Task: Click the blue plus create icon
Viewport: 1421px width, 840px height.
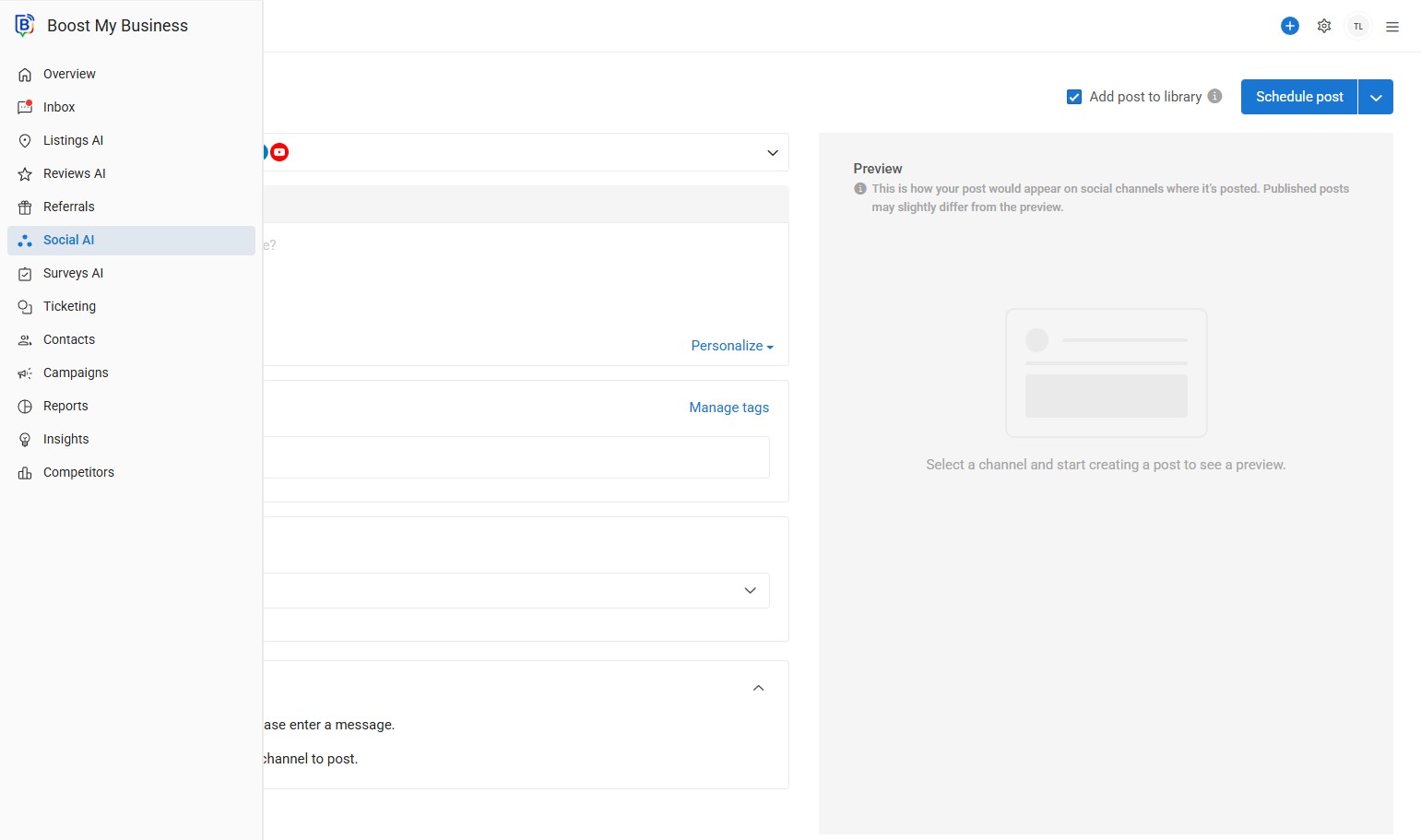Action: coord(1289,26)
